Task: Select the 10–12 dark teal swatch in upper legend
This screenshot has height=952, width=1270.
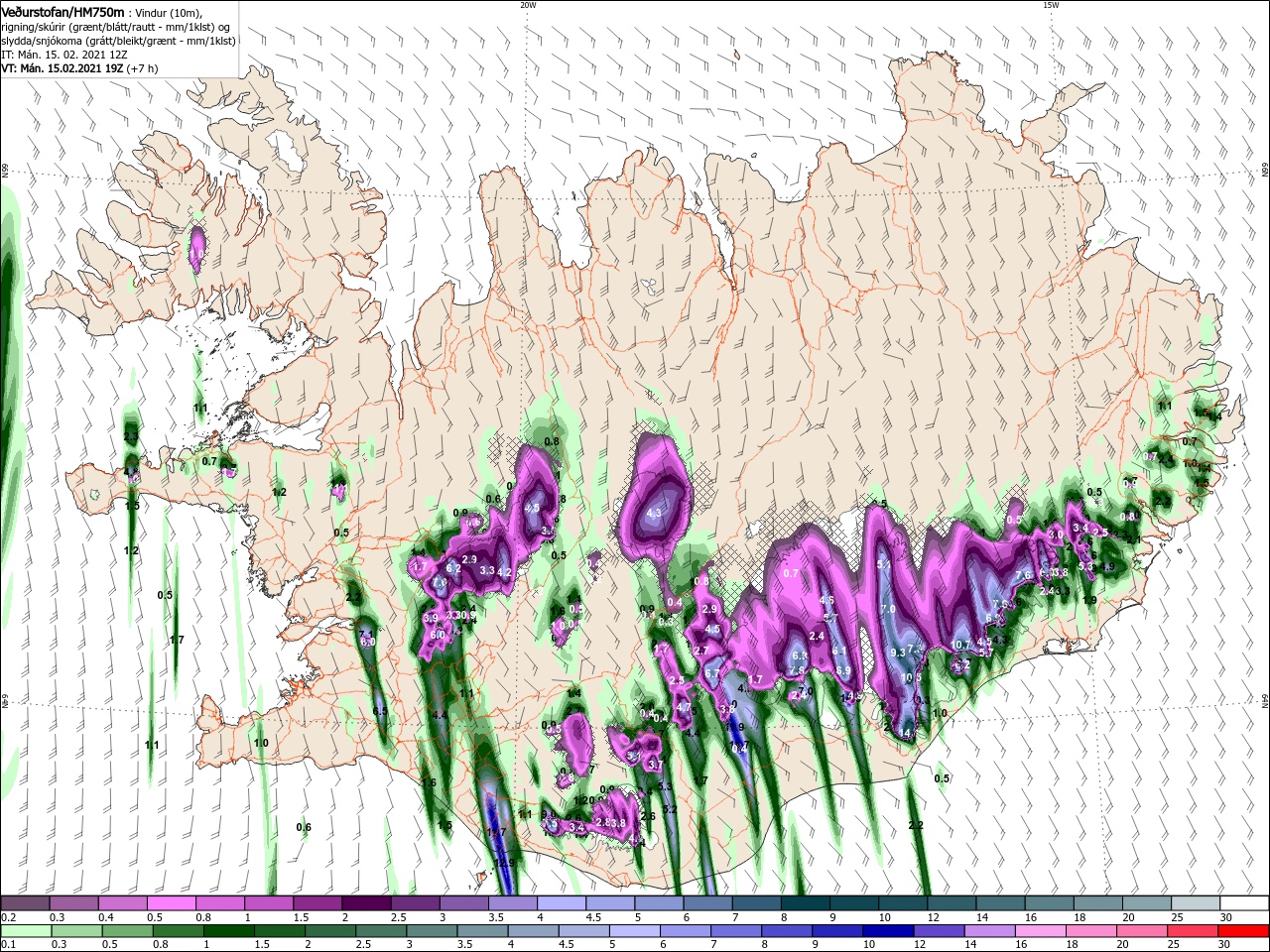Action: pyautogui.click(x=904, y=903)
